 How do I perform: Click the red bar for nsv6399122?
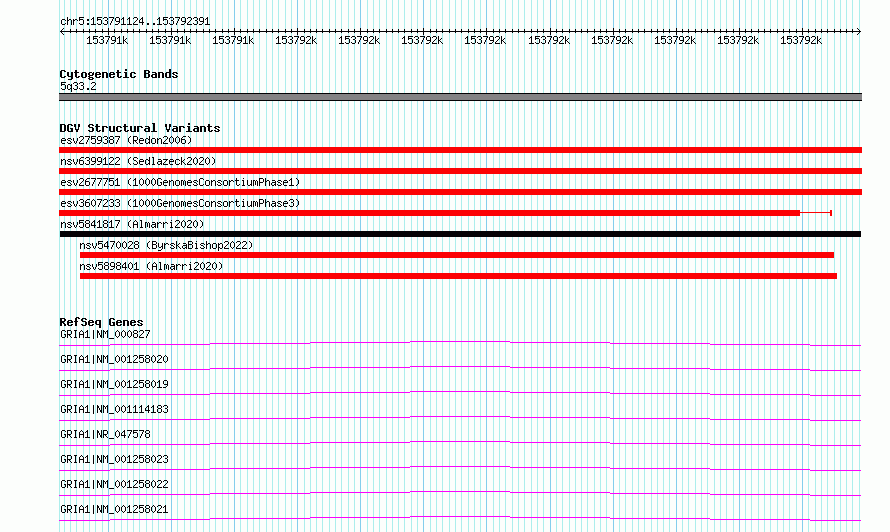point(460,171)
